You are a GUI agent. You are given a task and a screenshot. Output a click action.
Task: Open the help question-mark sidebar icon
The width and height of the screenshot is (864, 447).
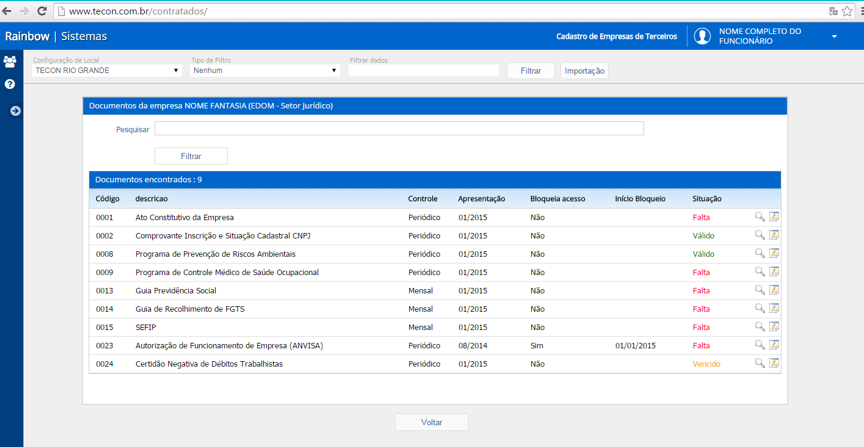(x=9, y=84)
